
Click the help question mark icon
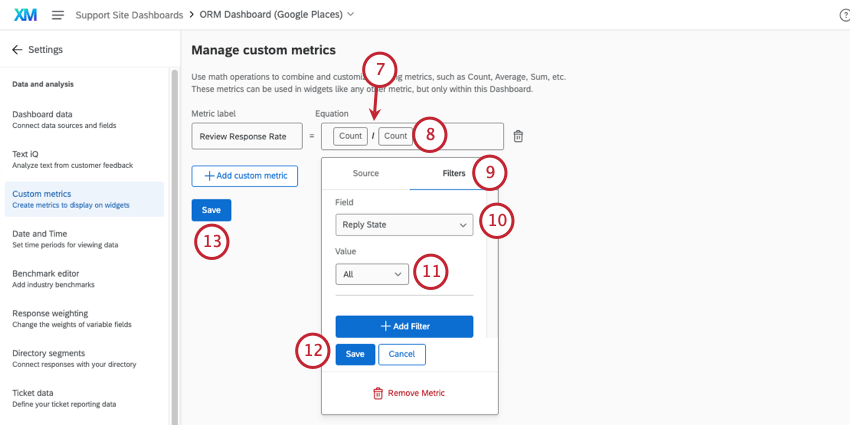point(844,15)
